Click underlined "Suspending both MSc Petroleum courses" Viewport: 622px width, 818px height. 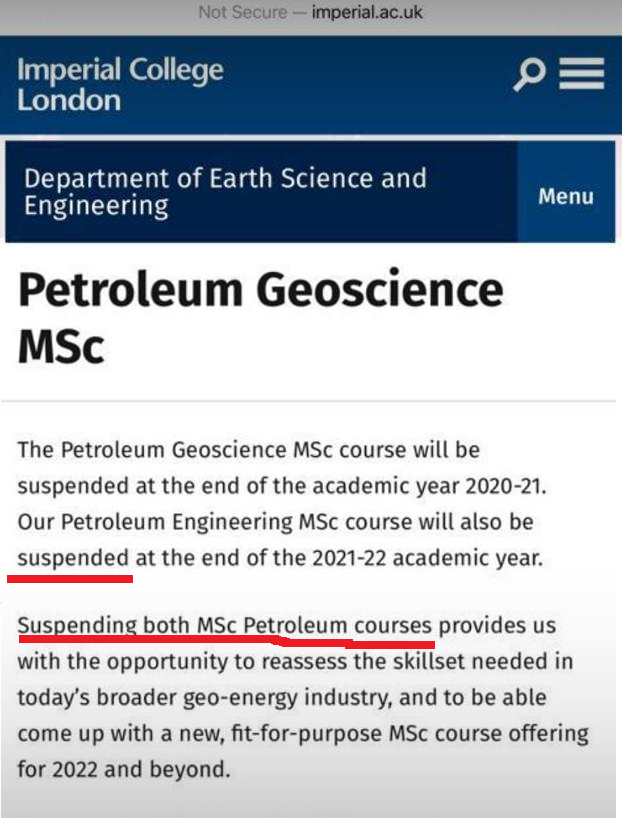(x=225, y=626)
